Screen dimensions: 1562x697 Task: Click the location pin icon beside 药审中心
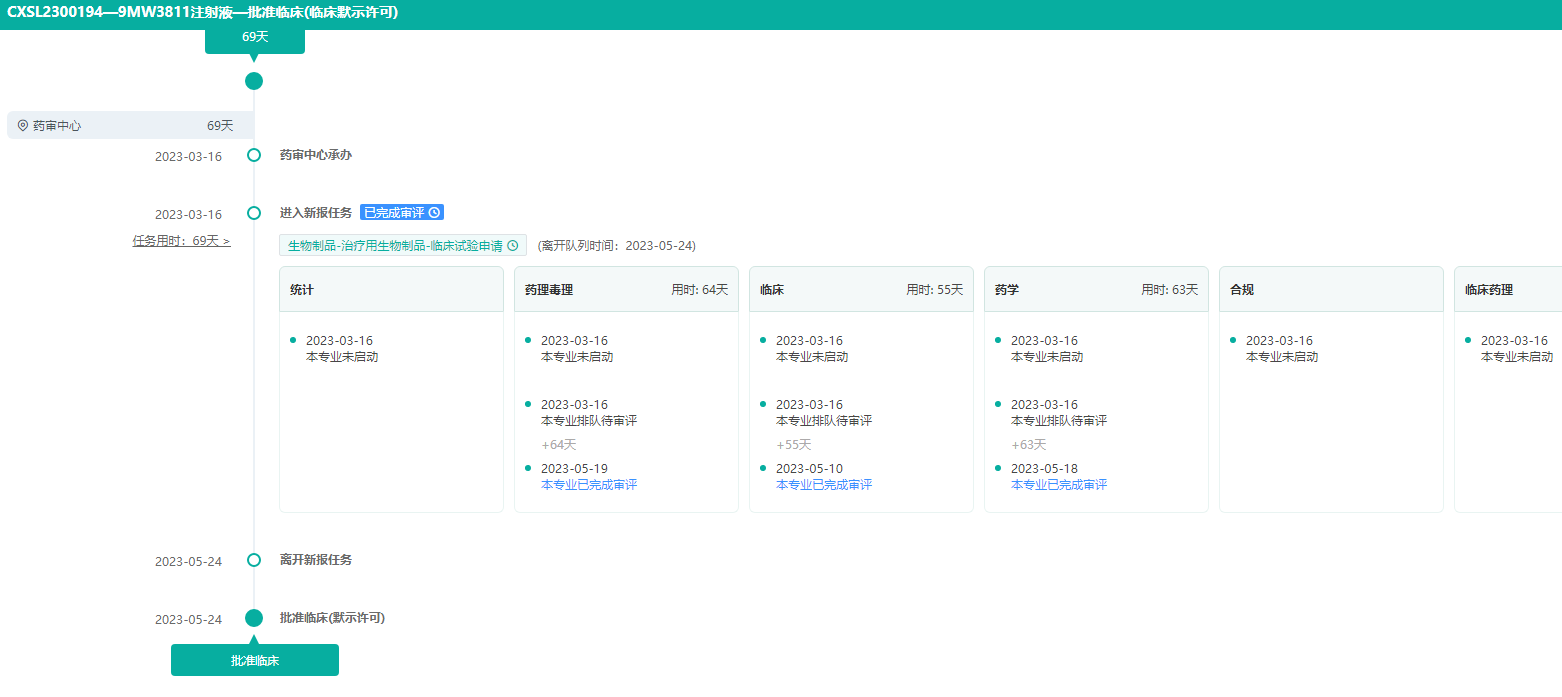tap(23, 126)
